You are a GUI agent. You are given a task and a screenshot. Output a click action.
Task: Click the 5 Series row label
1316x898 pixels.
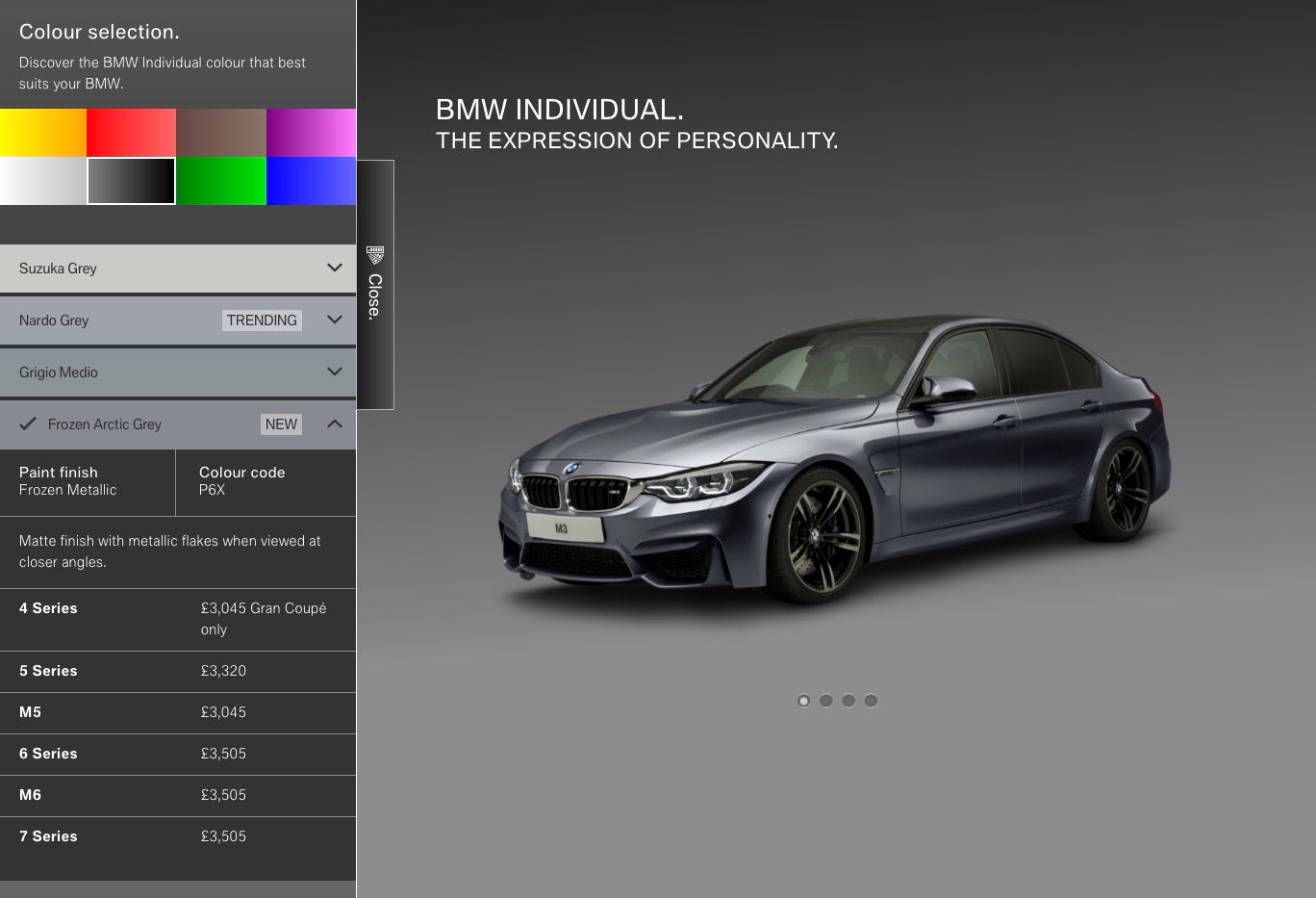48,671
